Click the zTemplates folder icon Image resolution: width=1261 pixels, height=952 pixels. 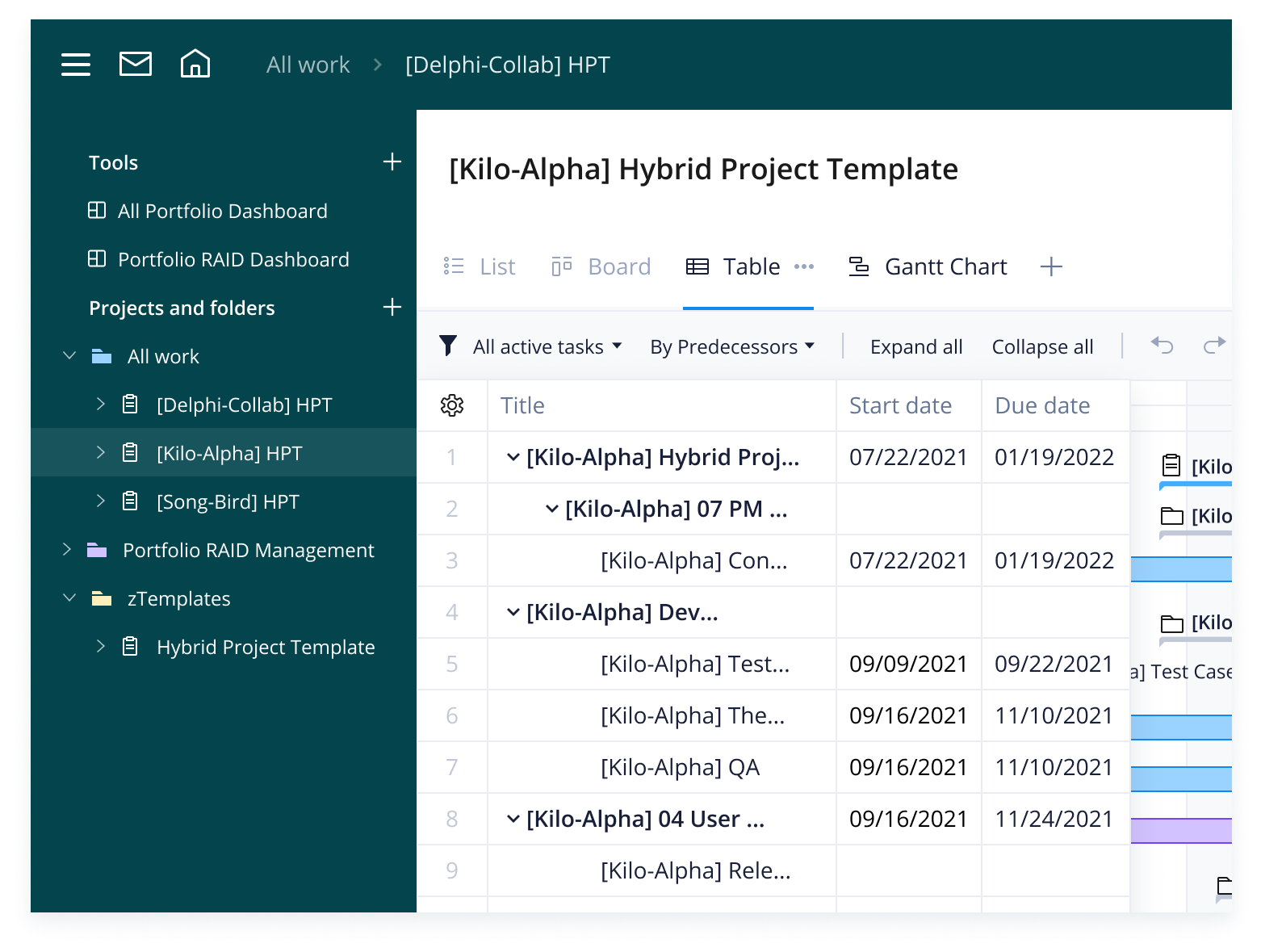[x=102, y=598]
